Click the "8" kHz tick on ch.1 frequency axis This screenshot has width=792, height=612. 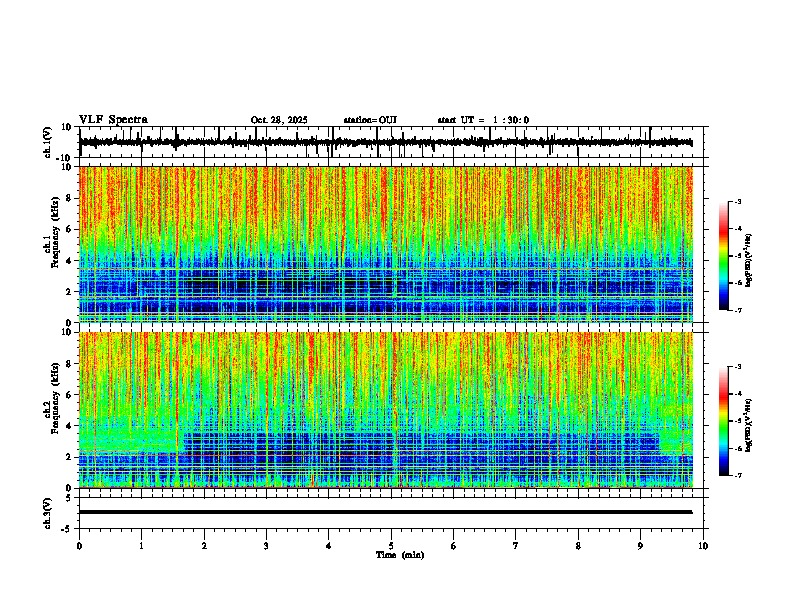point(70,198)
